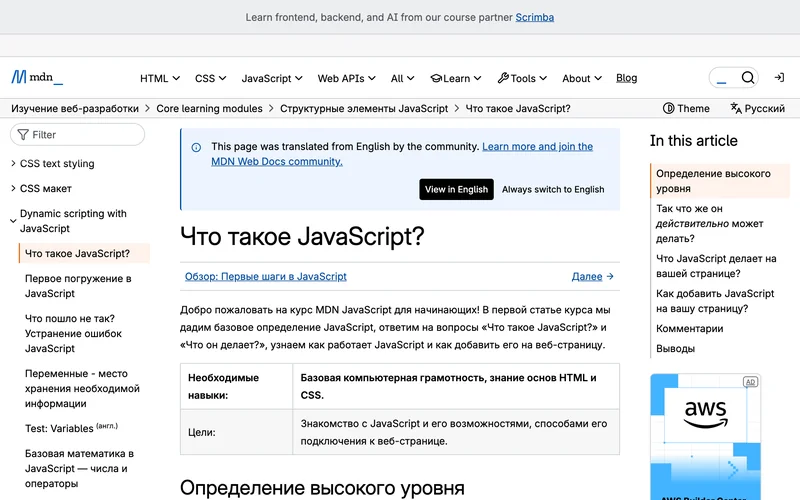Click Структурные элементы JavaScript breadcrumb
Viewport: 800px width, 500px height.
(364, 109)
